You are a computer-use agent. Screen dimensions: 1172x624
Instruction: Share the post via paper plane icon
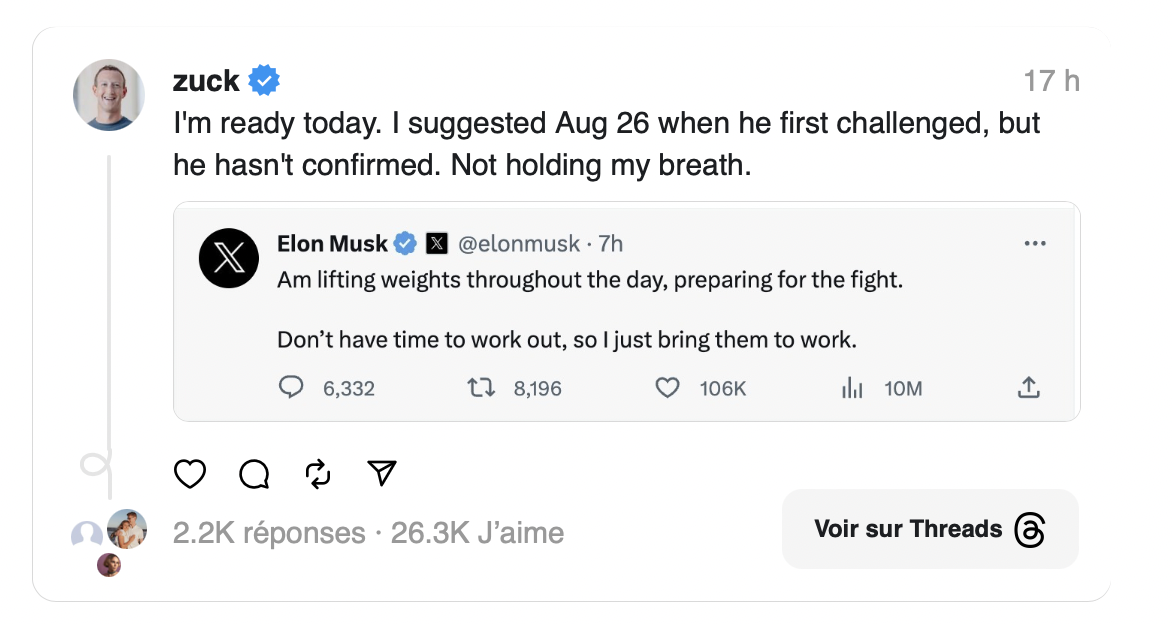coord(382,473)
